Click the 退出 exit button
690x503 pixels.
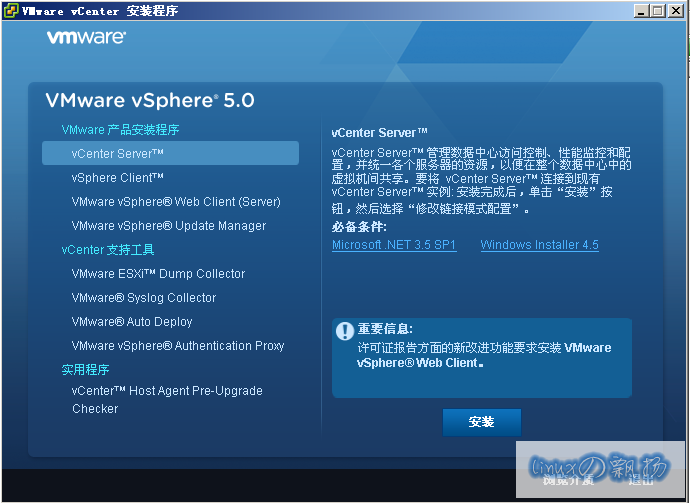[640, 480]
